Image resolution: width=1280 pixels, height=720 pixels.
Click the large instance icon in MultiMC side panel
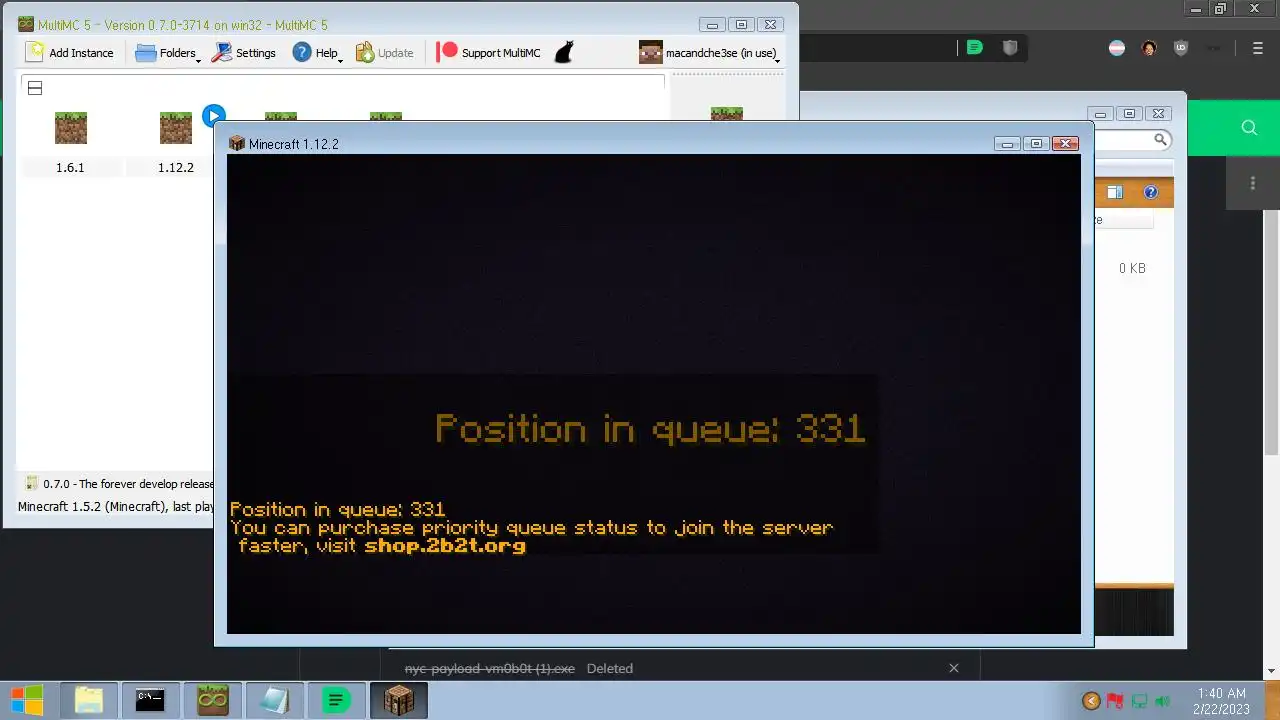click(727, 114)
